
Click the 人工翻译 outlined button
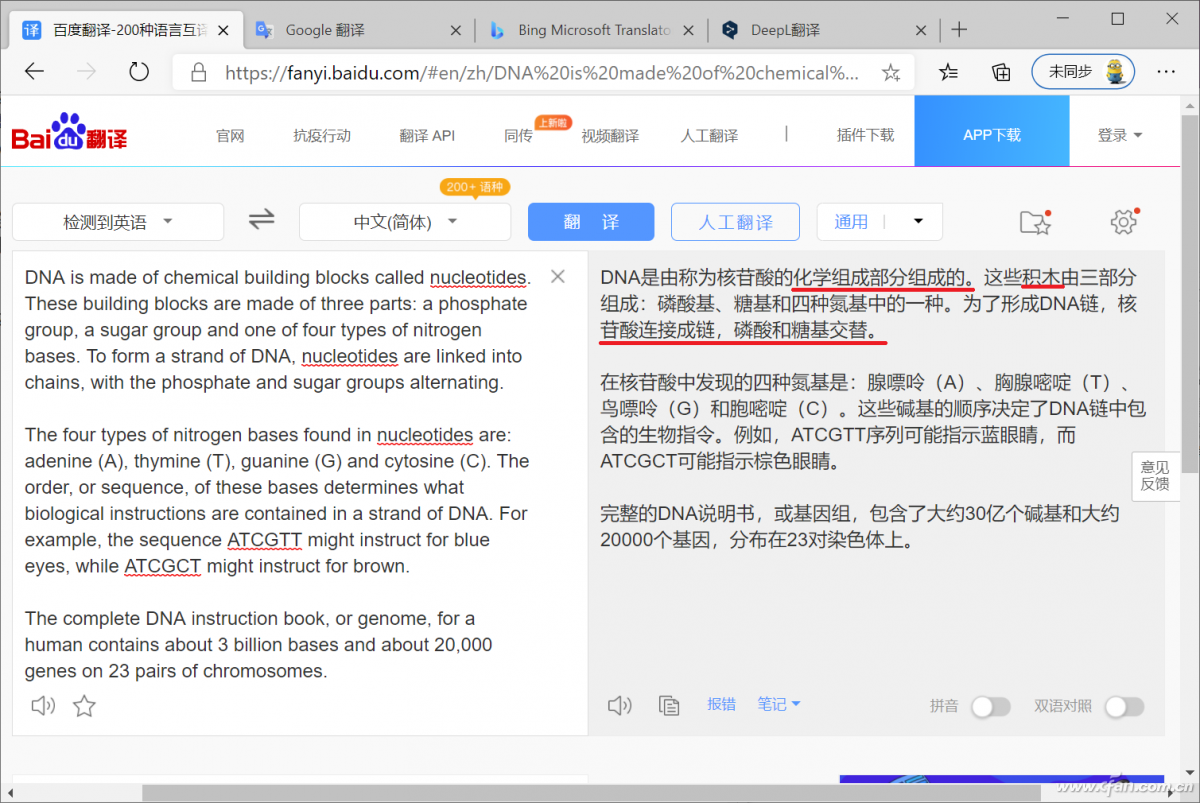[x=735, y=222]
